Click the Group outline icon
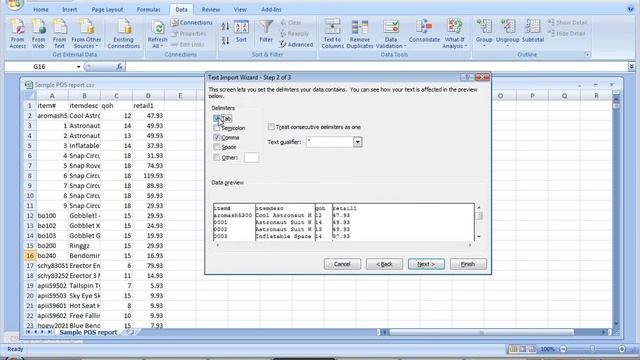 click(x=484, y=33)
